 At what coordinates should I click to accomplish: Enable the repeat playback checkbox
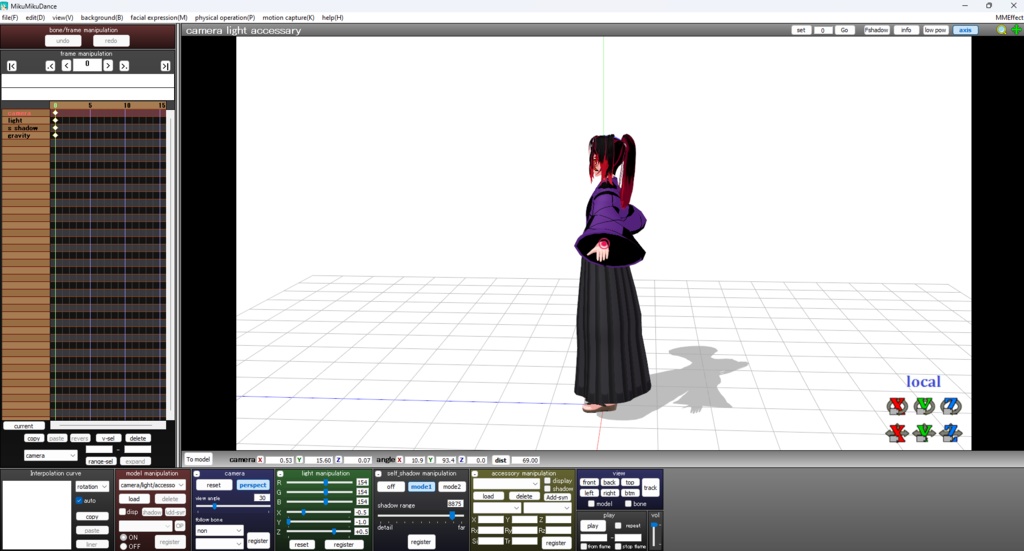click(x=618, y=526)
